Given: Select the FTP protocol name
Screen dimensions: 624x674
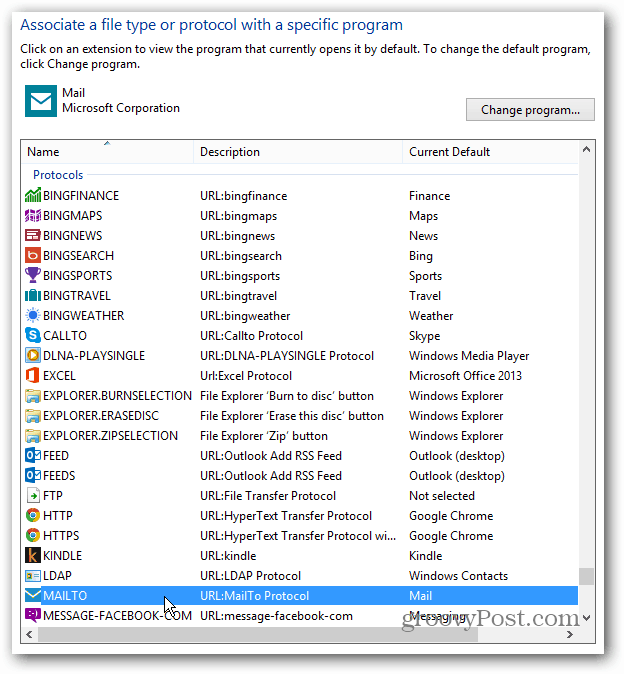Looking at the screenshot, I should pos(53,495).
